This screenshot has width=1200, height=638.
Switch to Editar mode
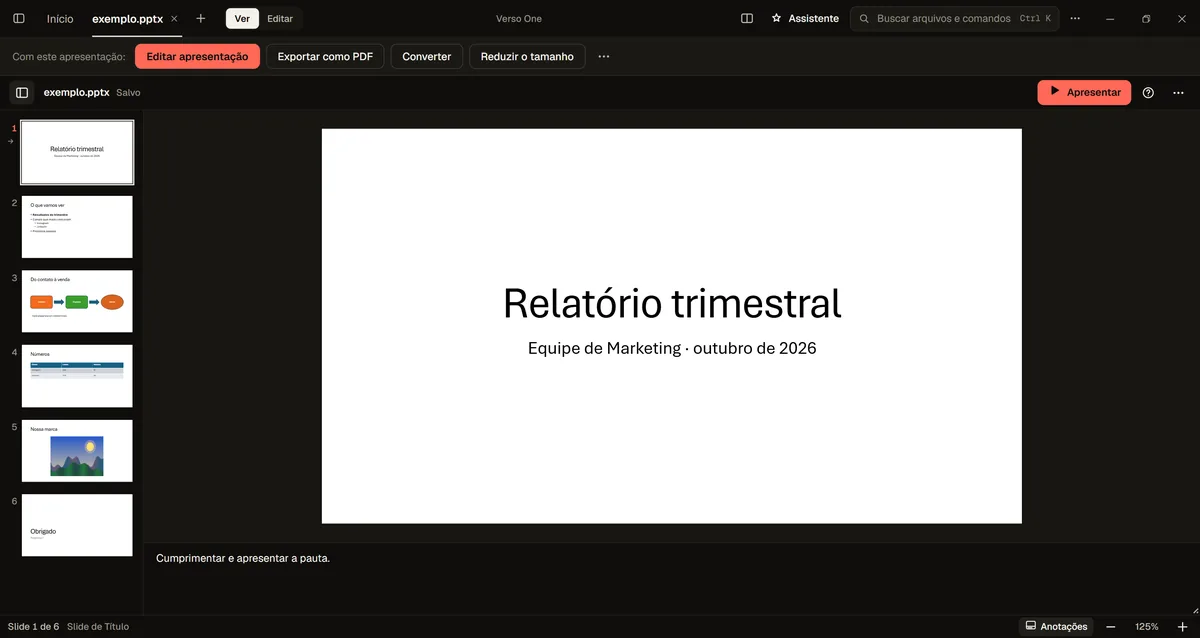[280, 18]
